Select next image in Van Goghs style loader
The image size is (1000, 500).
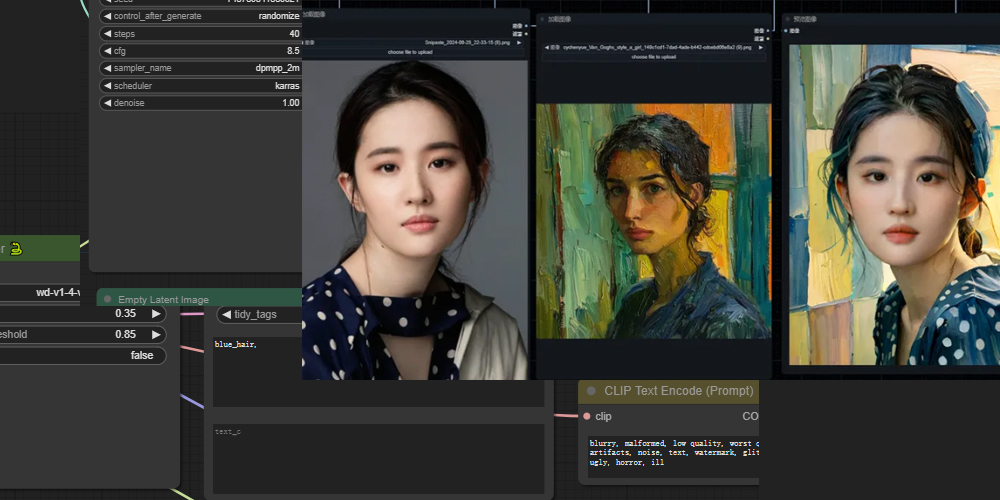click(760, 47)
